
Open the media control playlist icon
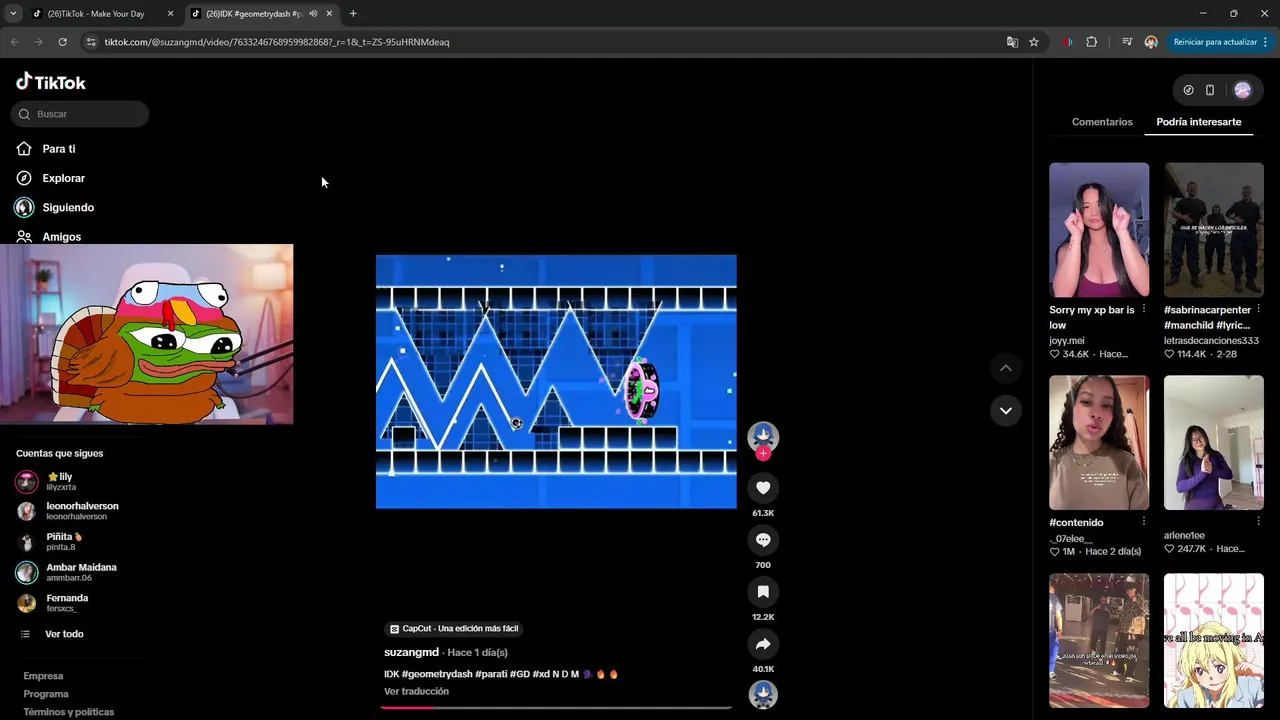1127,42
